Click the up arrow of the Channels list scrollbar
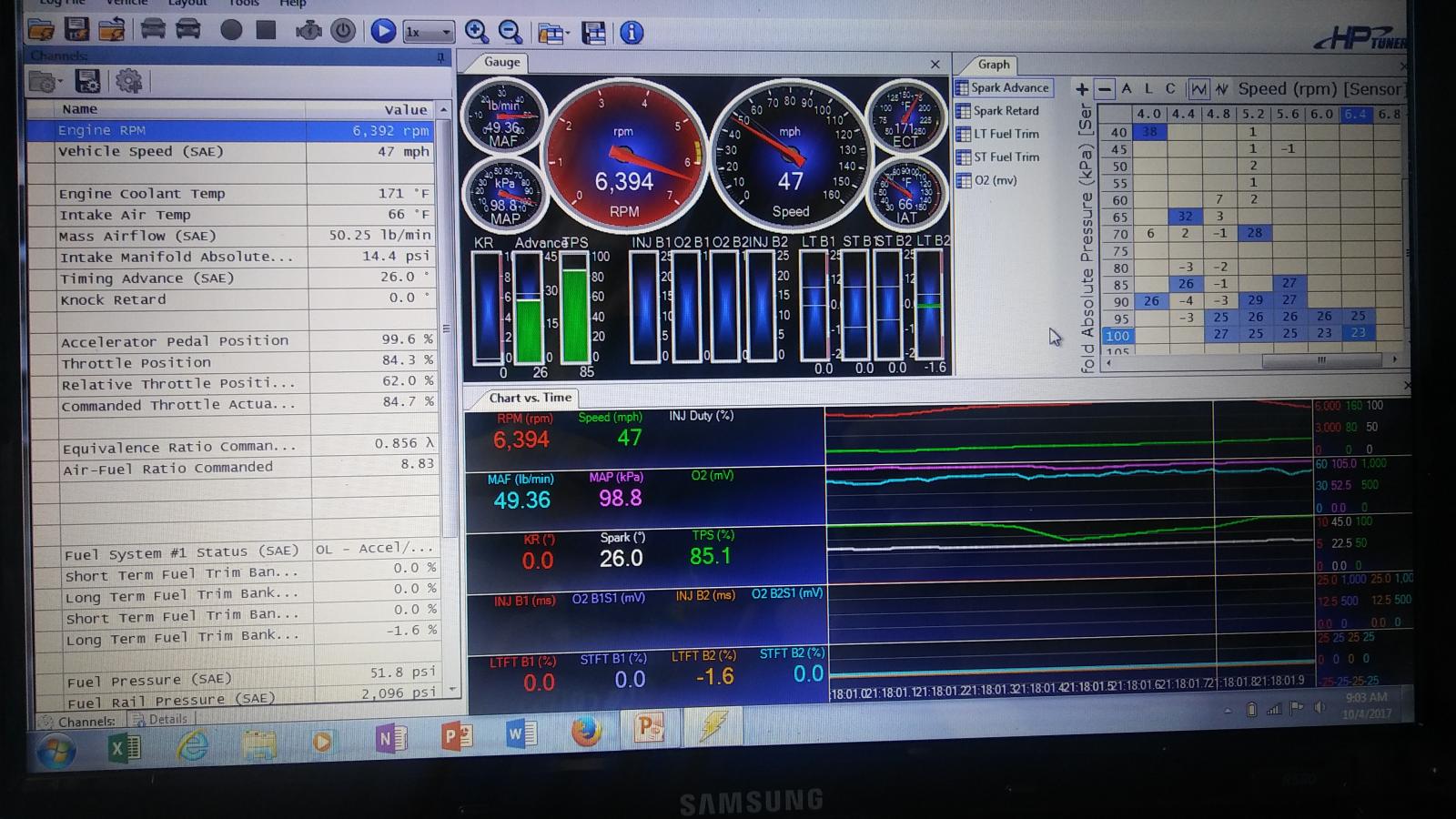This screenshot has height=819, width=1456. coord(443,109)
